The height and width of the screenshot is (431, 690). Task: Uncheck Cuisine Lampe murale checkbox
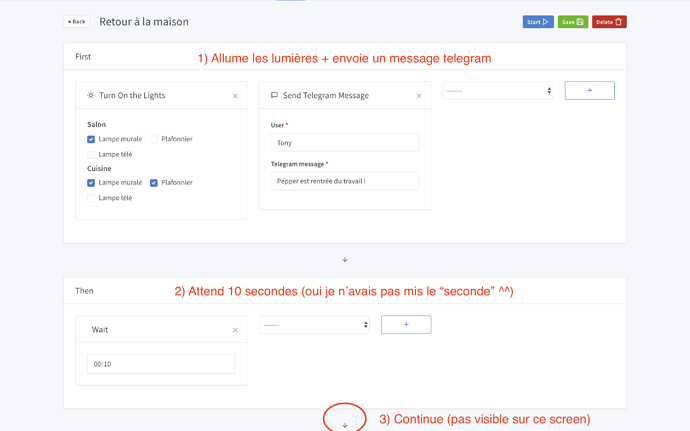[91, 183]
